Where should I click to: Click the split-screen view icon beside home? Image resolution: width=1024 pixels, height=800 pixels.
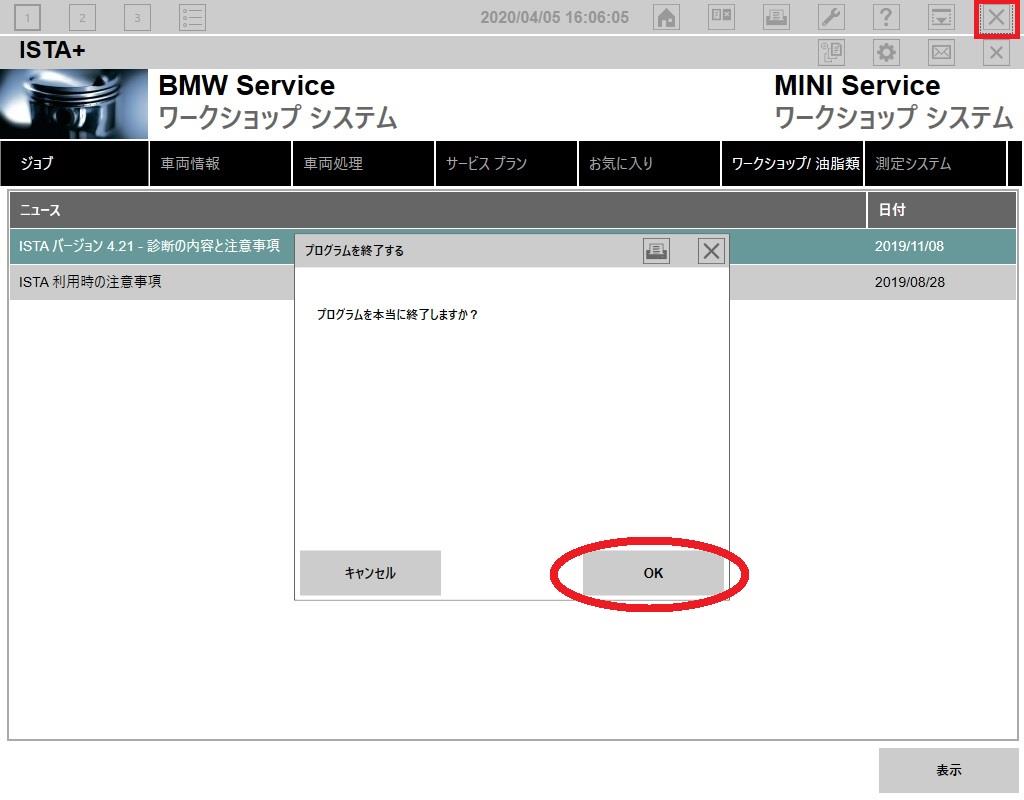click(721, 17)
